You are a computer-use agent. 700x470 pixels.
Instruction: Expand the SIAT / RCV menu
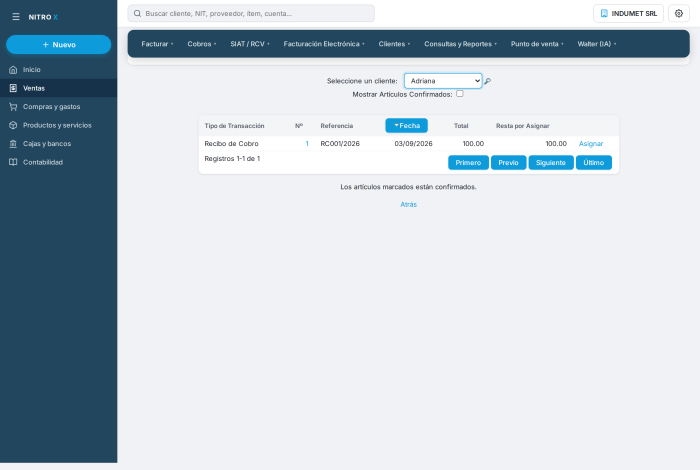(x=250, y=44)
